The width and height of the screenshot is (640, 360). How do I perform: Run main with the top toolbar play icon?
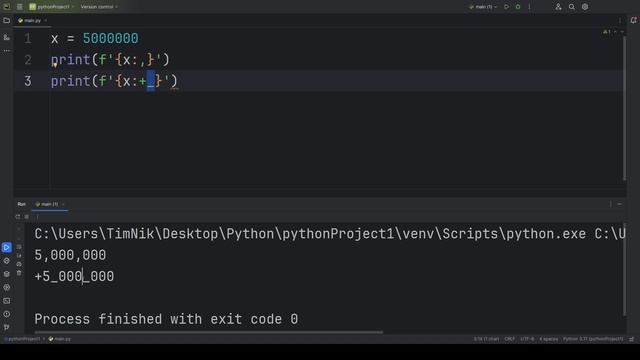tap(507, 7)
